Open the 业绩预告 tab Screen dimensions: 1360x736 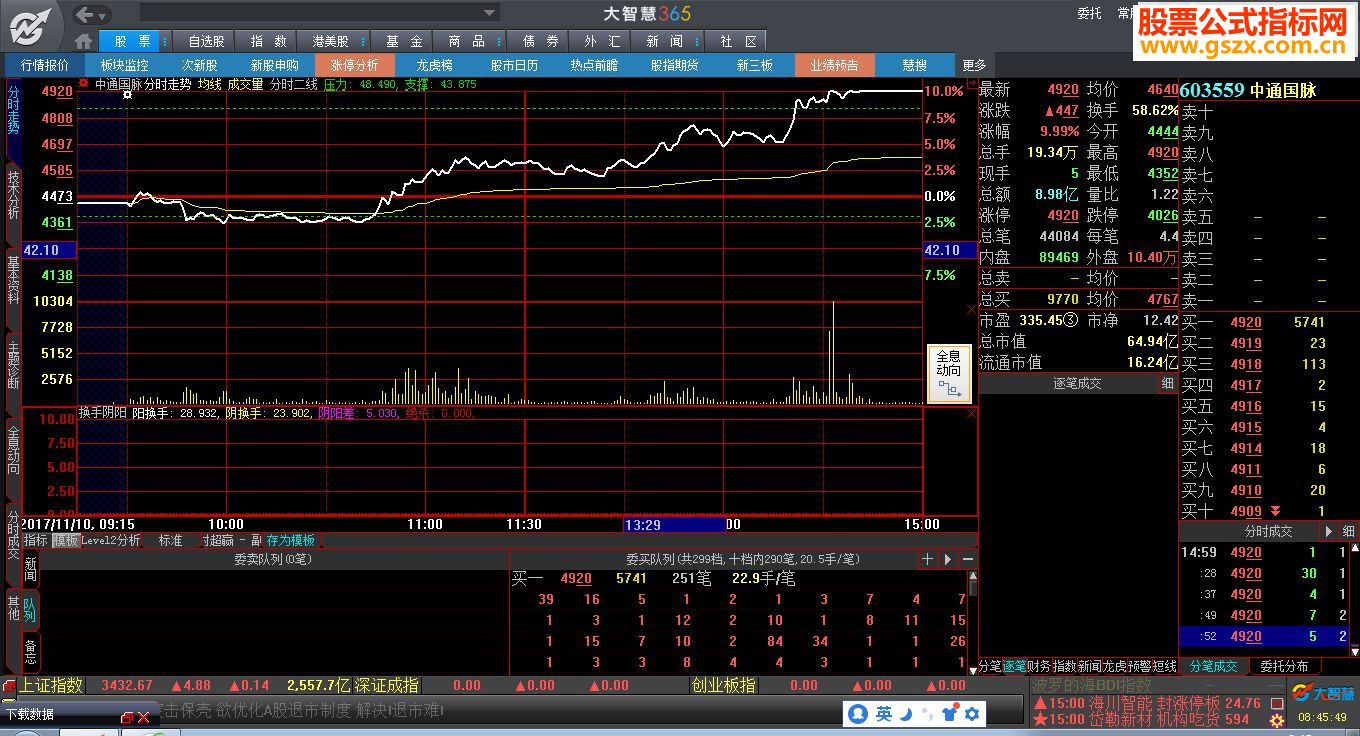834,65
